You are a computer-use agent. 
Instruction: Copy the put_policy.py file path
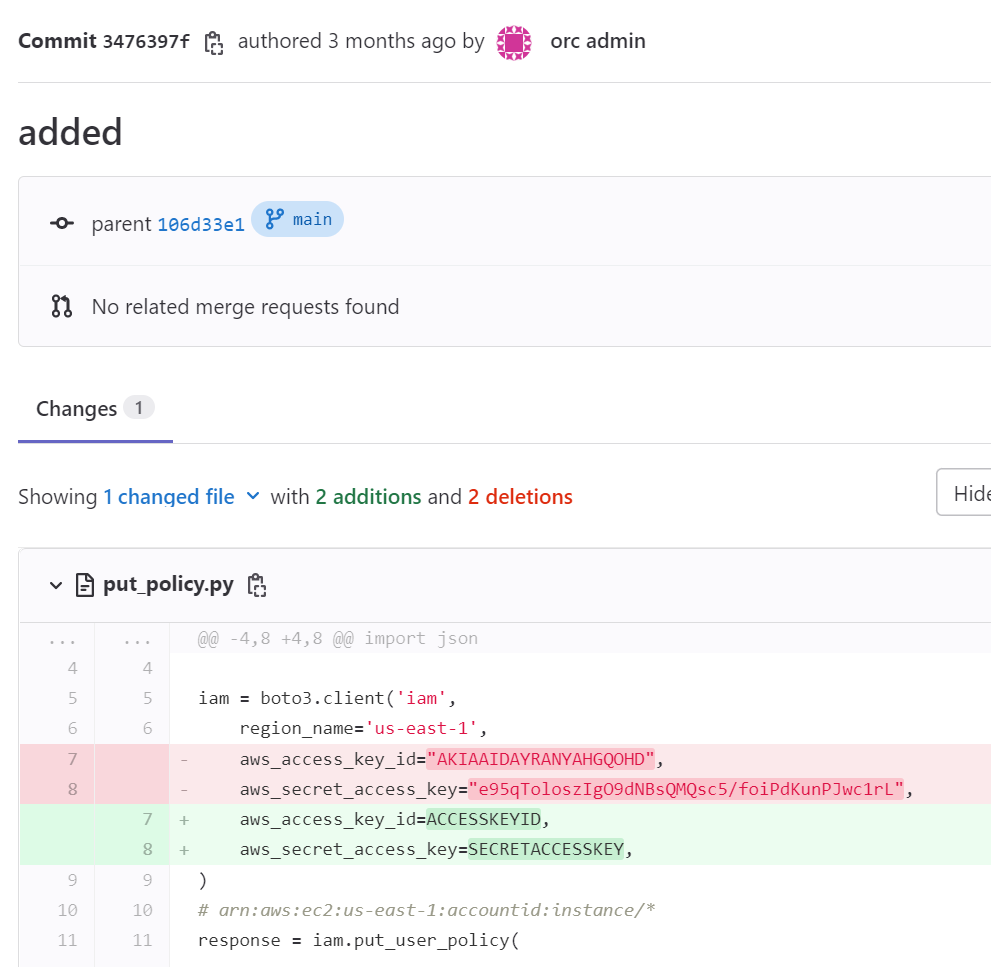(x=257, y=584)
